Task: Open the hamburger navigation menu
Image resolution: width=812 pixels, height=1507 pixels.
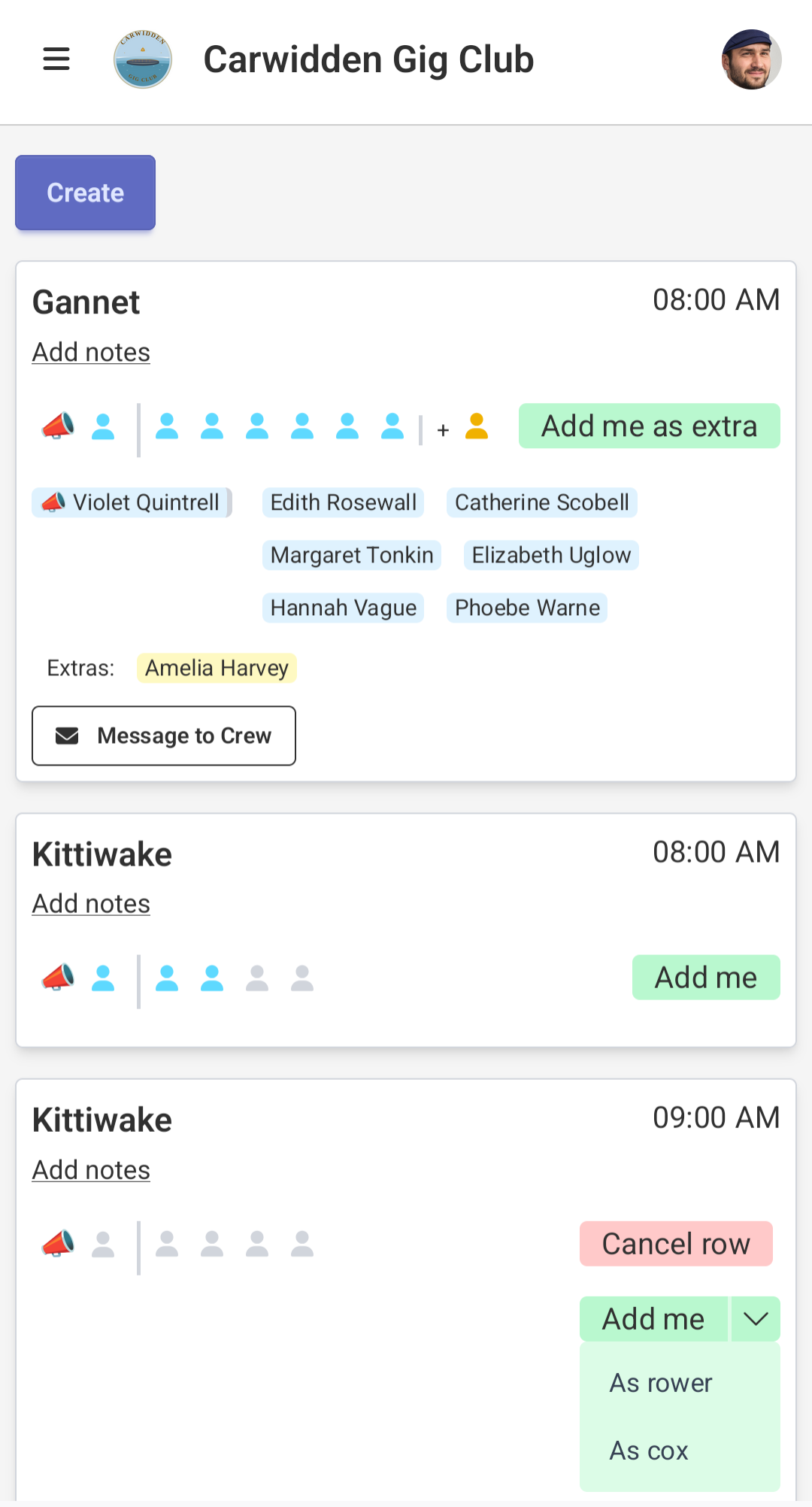Action: point(56,59)
